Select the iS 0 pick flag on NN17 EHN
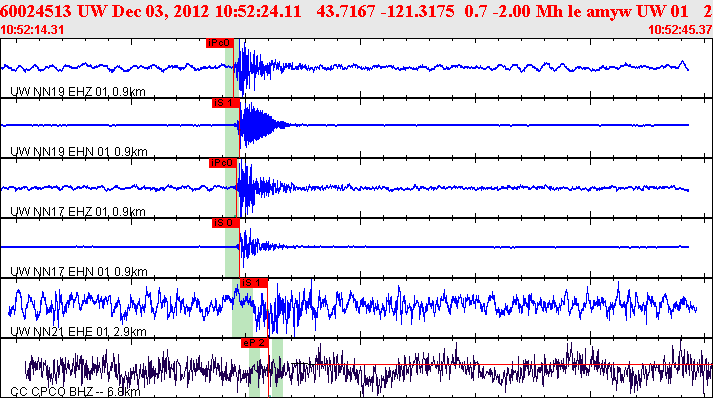Image resolution: width=713 pixels, height=398 pixels. click(x=226, y=223)
